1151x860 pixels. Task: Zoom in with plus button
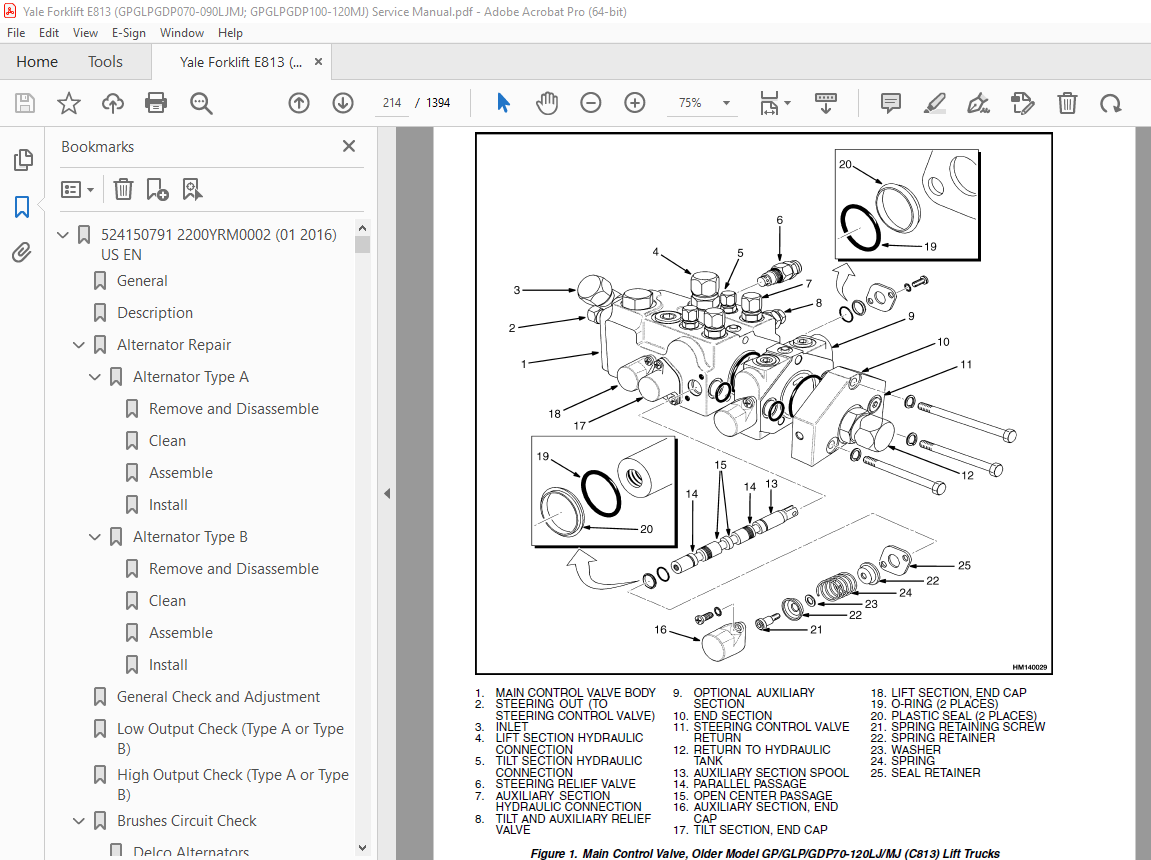pos(634,103)
